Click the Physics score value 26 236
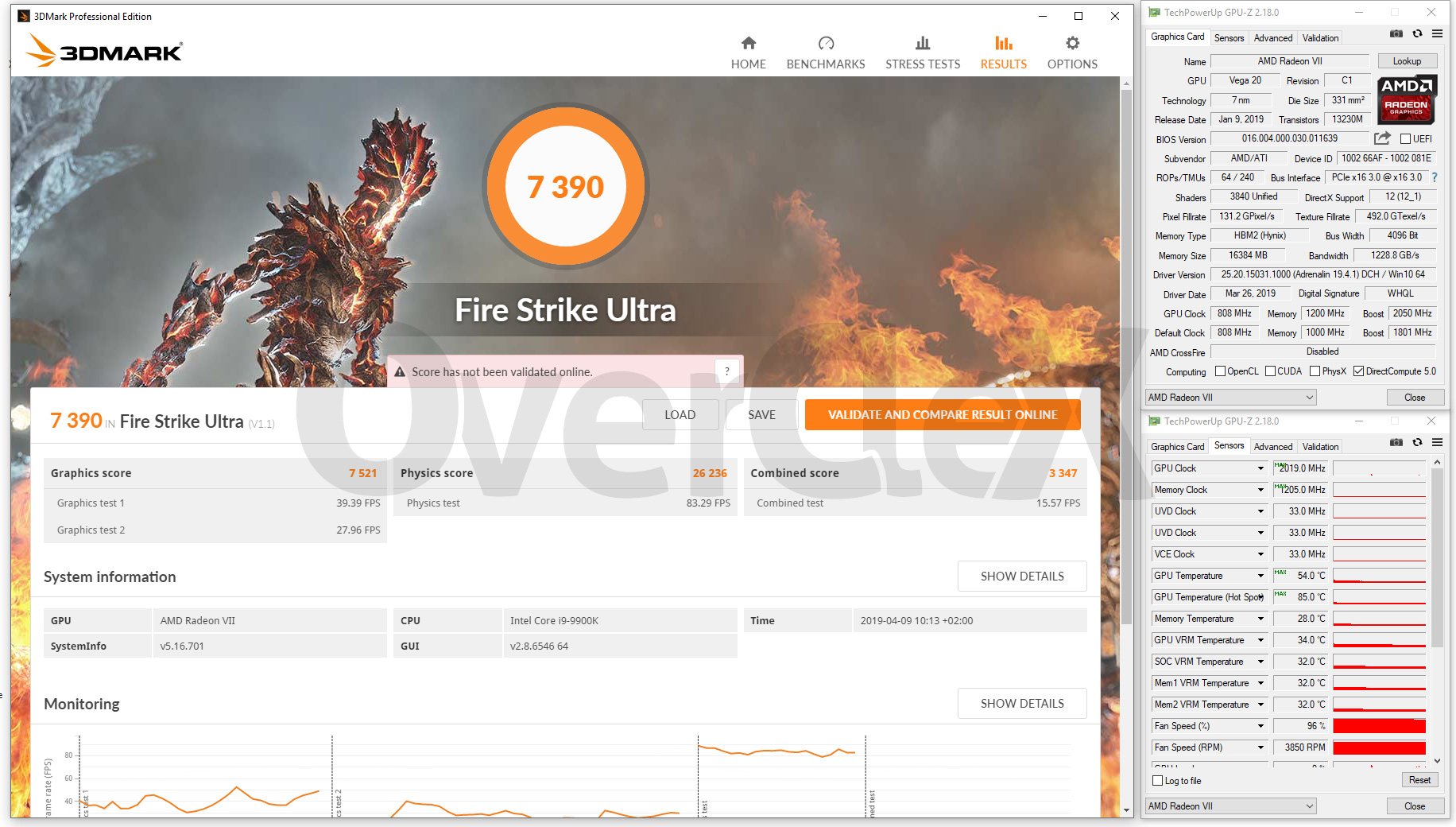The image size is (1456, 827). point(710,473)
